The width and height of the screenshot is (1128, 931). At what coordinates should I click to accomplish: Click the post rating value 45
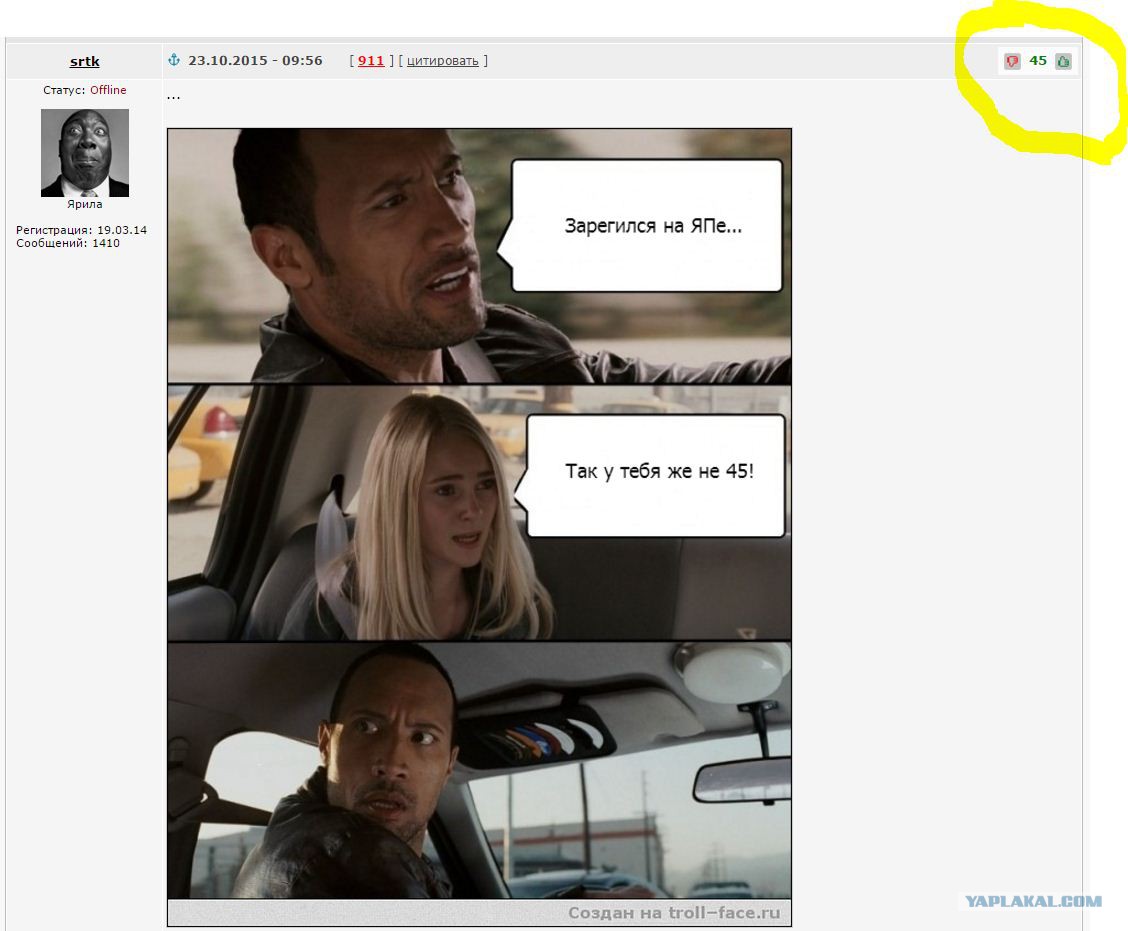coord(1038,60)
